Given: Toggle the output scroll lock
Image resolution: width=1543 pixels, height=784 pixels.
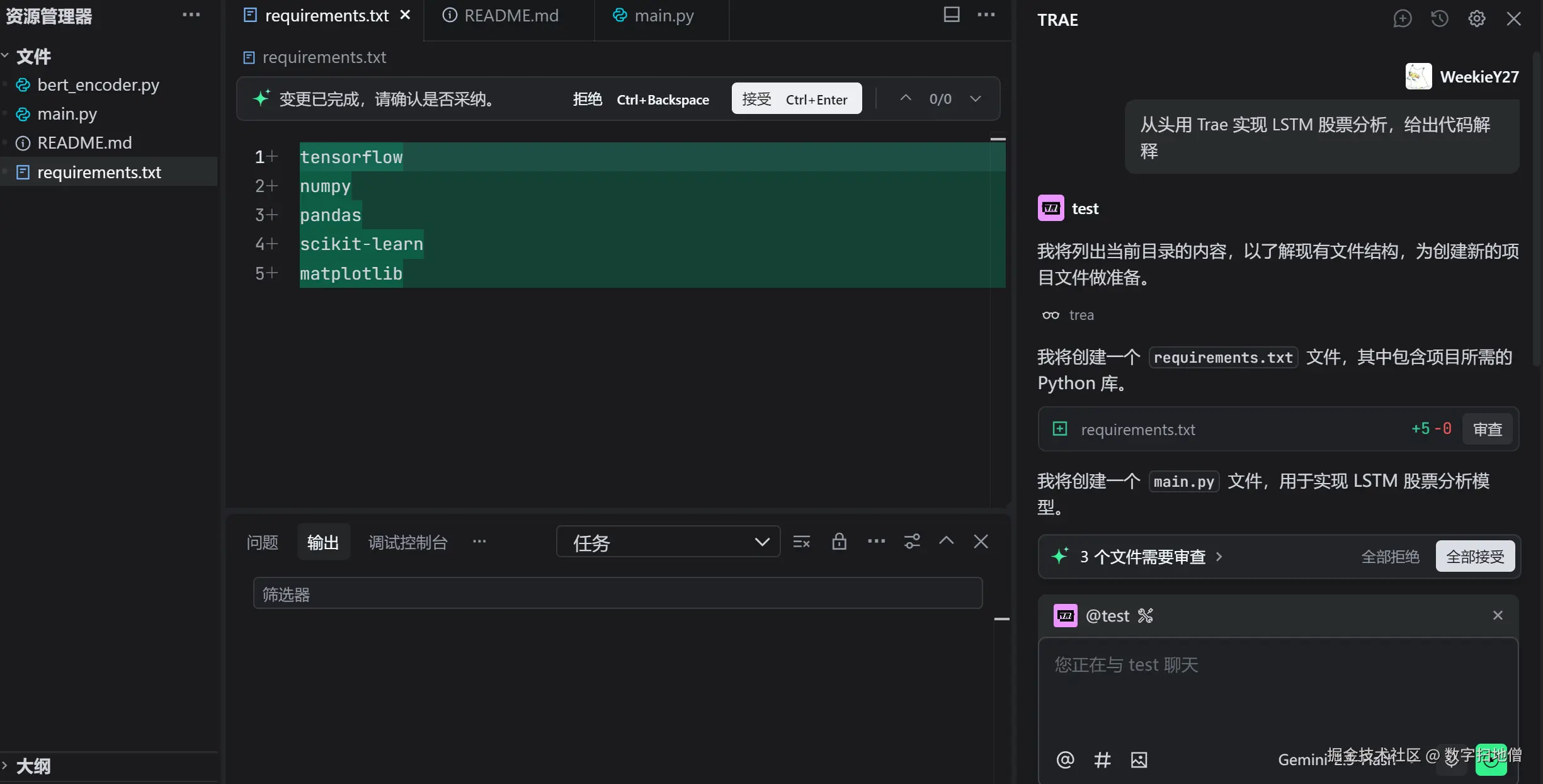Looking at the screenshot, I should pyautogui.click(x=839, y=542).
